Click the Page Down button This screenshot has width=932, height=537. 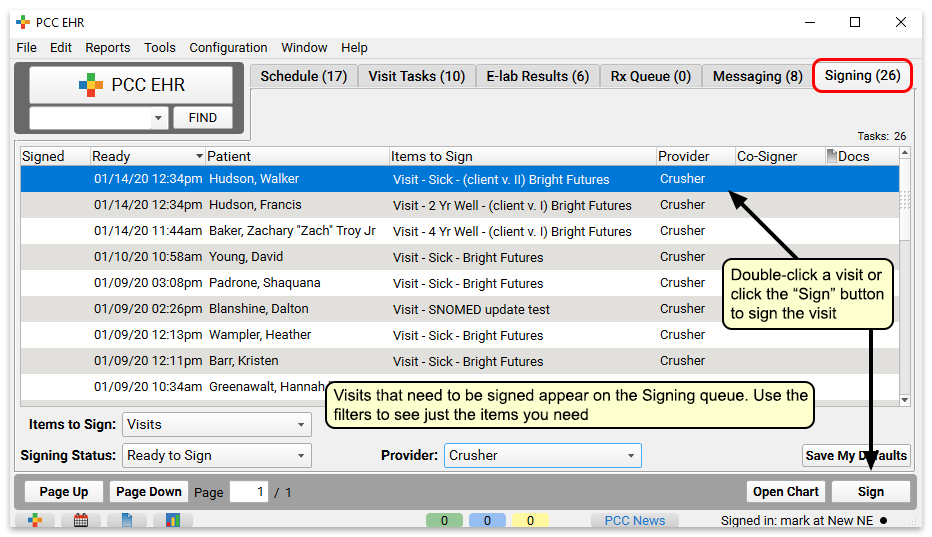point(149,492)
